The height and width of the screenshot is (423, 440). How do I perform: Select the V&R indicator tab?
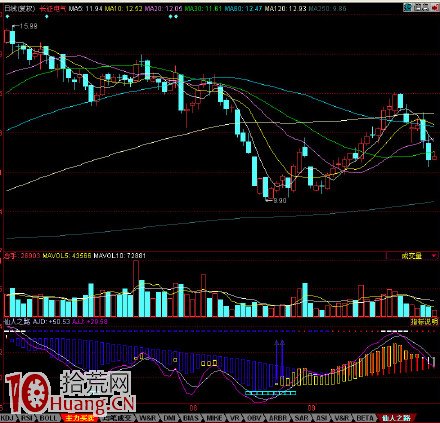click(x=342, y=418)
